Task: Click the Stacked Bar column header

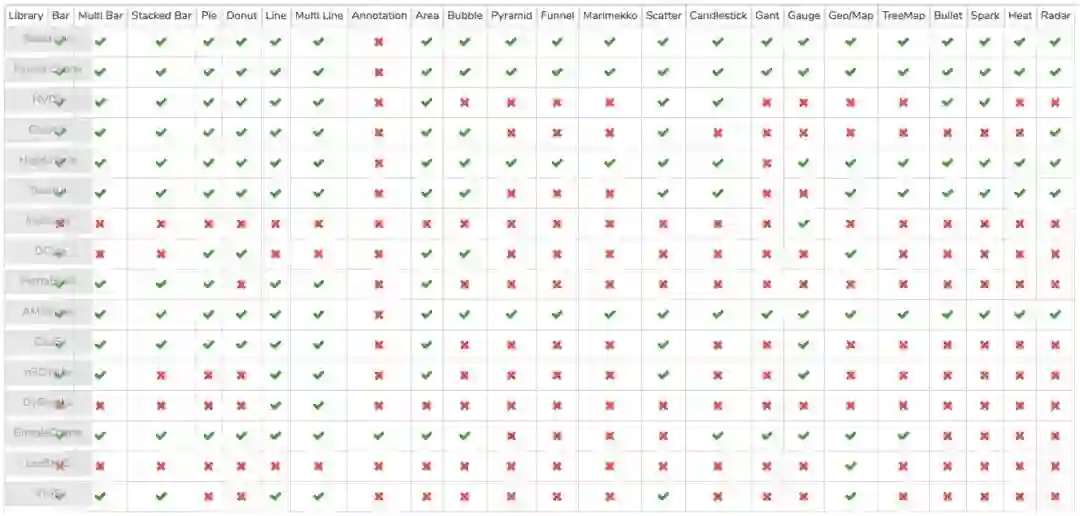Action: (x=161, y=16)
